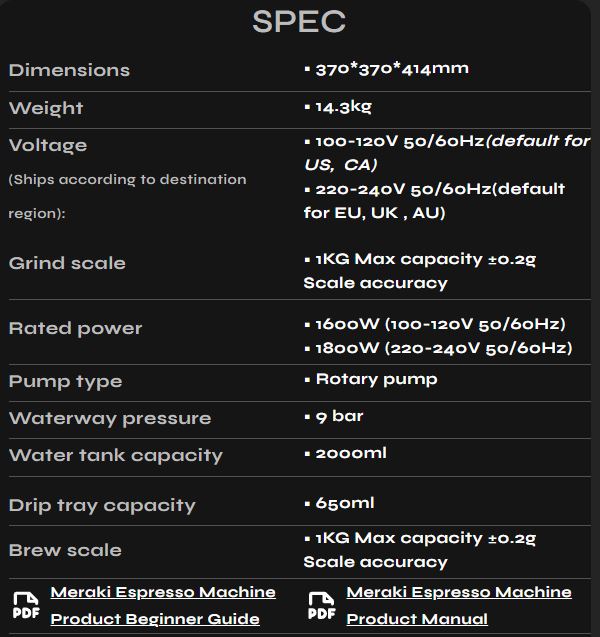
Task: Open Meraki Espresso Machine Product Manual link
Action: coord(459,605)
